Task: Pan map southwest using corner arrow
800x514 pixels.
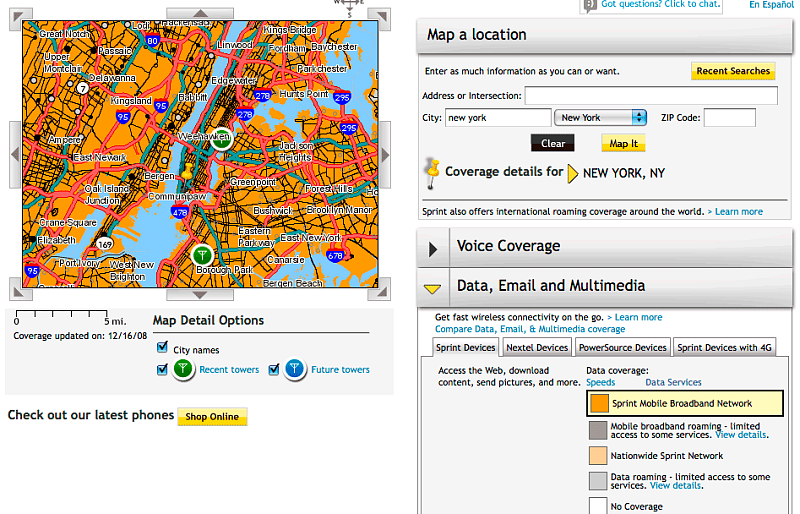Action: pyautogui.click(x=20, y=291)
